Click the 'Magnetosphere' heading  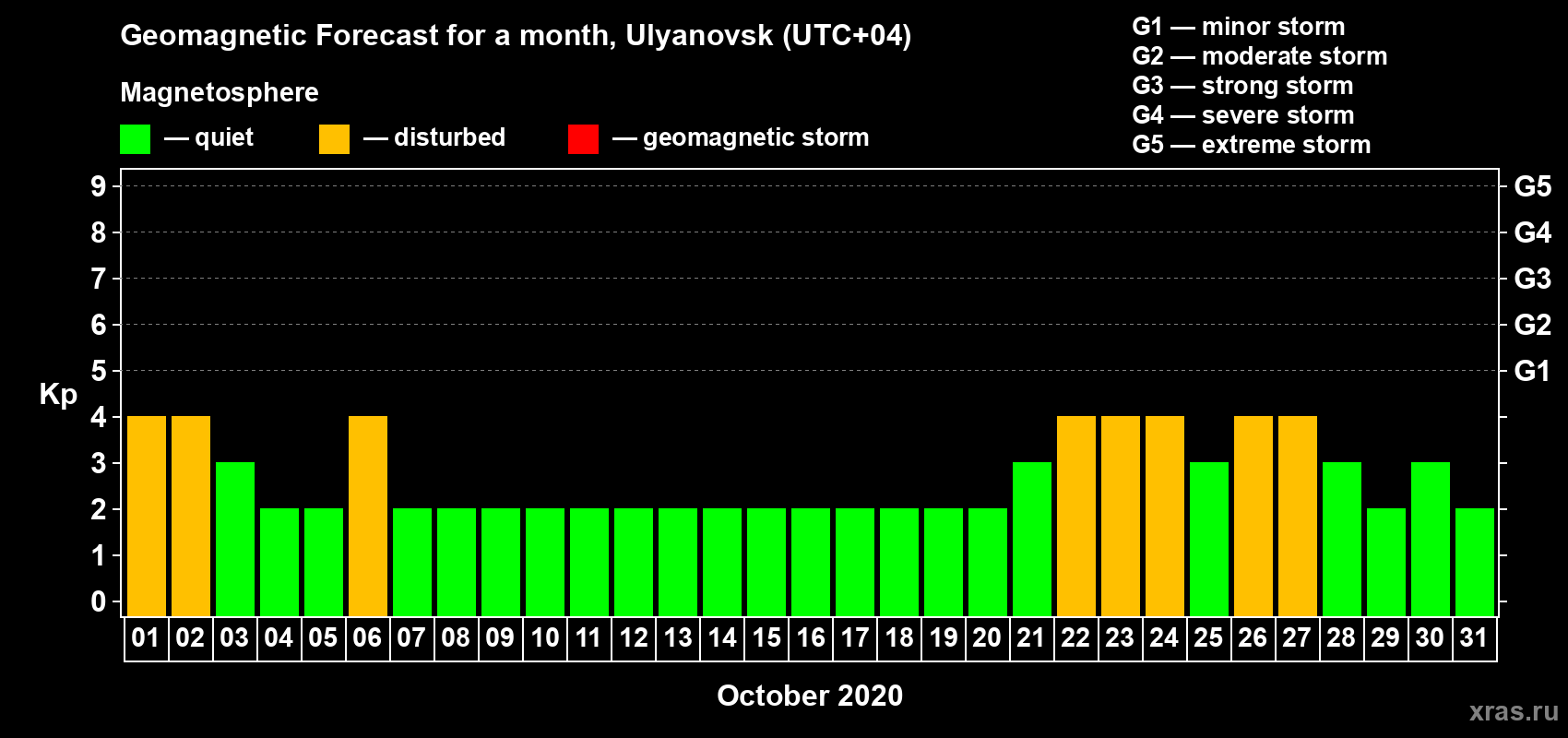click(x=220, y=92)
